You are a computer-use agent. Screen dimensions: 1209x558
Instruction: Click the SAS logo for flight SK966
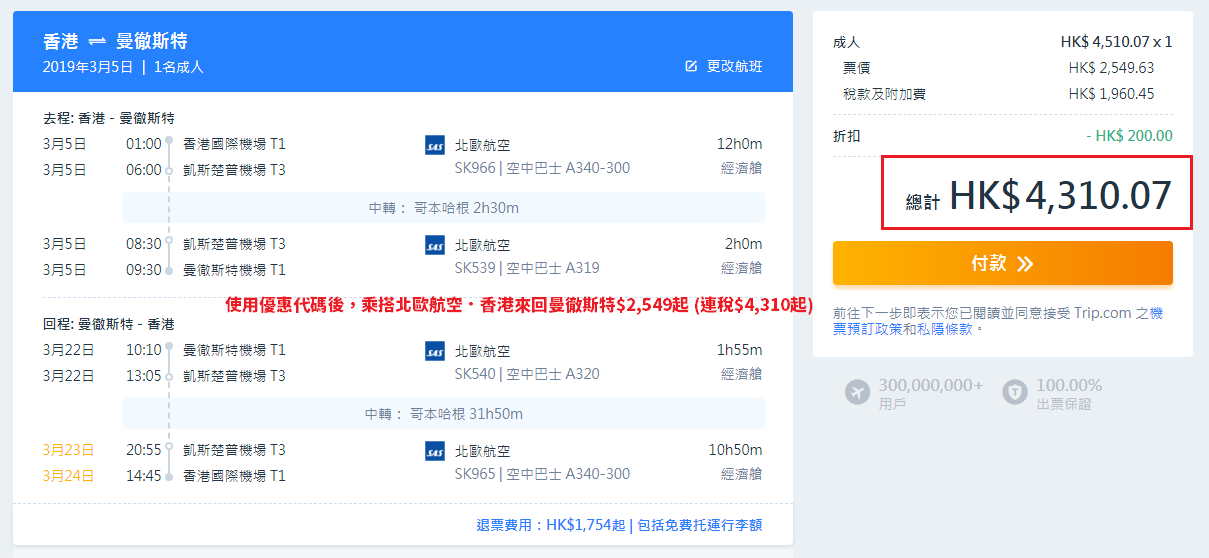[x=435, y=145]
